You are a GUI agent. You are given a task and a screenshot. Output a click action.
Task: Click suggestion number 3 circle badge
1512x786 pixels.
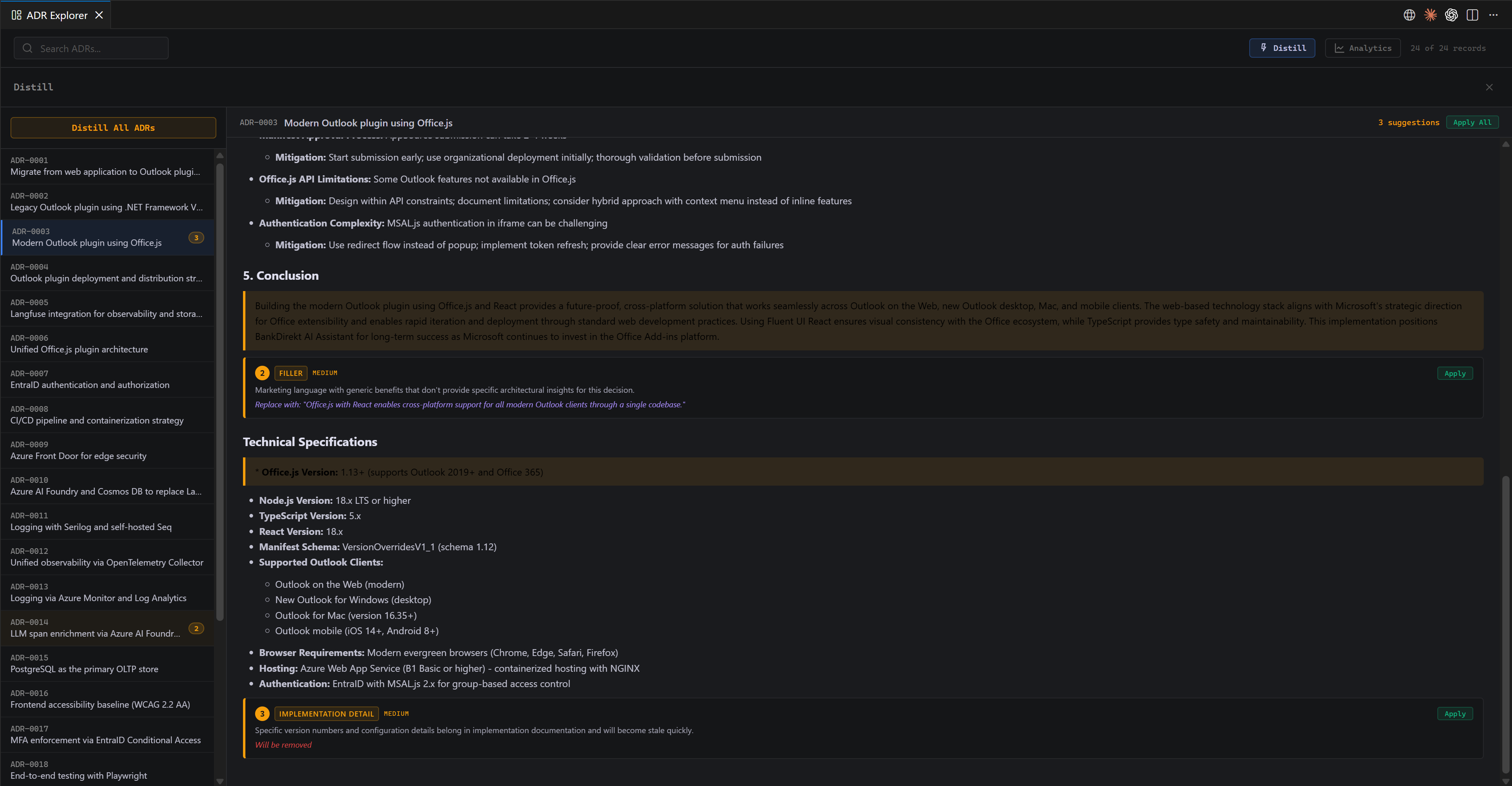click(262, 714)
